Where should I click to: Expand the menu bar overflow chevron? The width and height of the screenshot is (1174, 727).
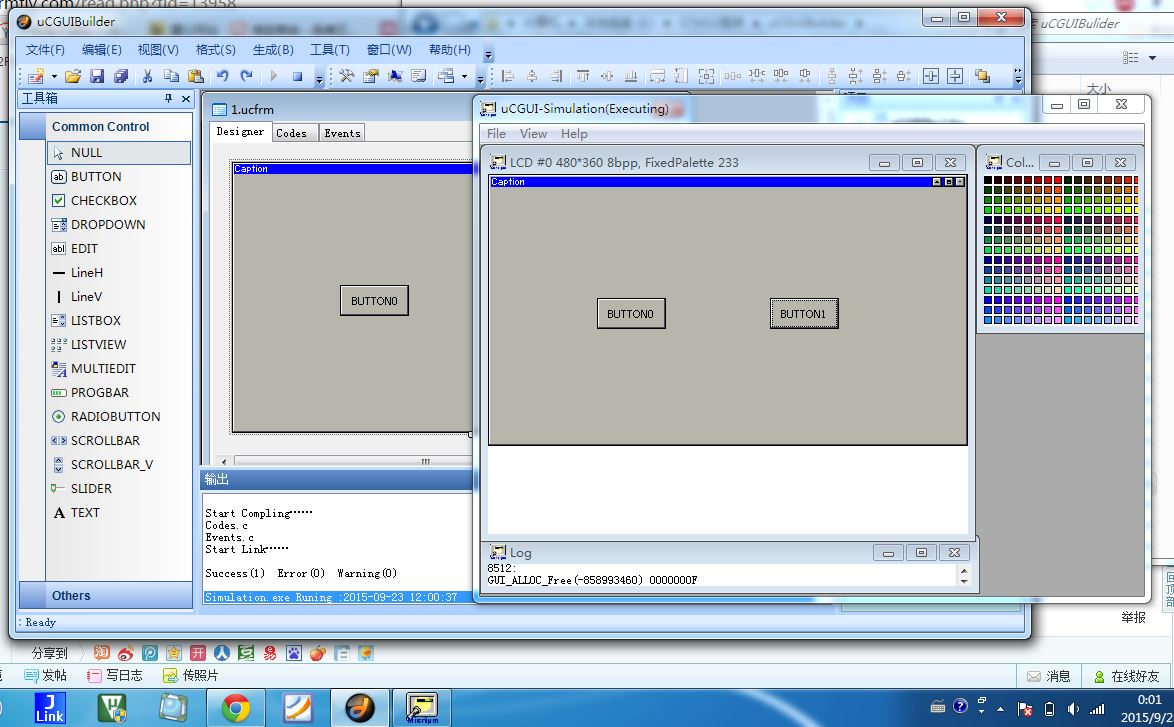click(x=488, y=54)
